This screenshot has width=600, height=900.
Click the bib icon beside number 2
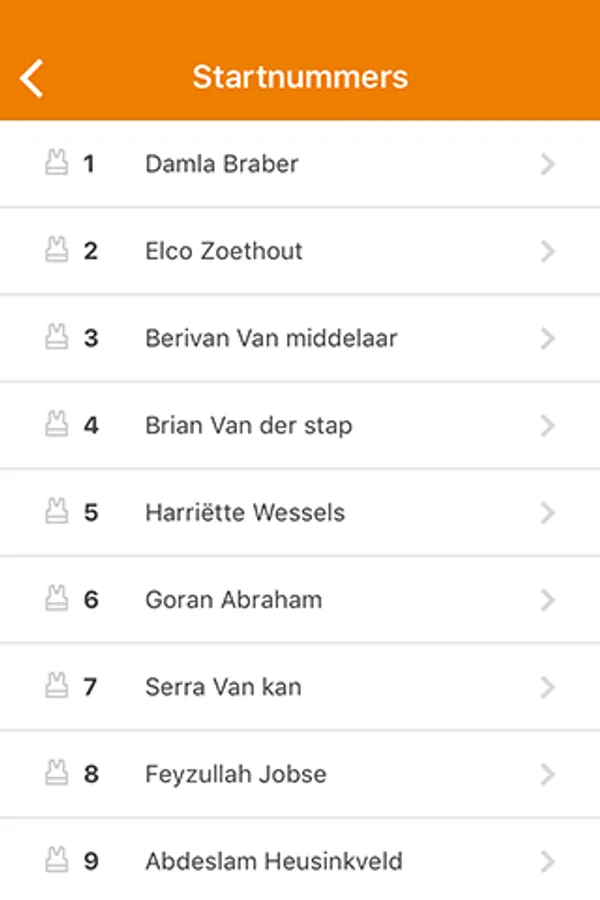57,250
